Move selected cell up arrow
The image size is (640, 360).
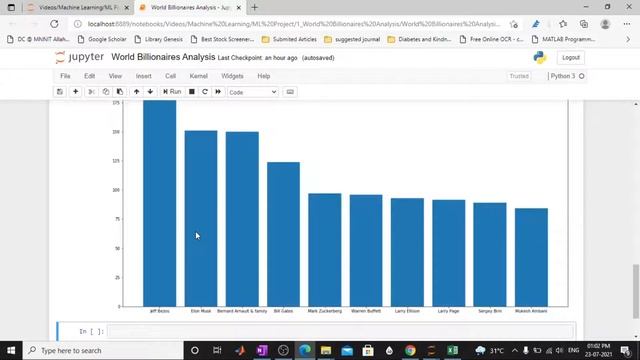(136, 92)
